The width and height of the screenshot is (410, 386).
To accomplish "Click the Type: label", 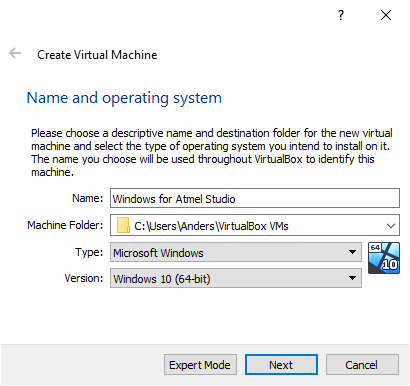I will [89, 252].
